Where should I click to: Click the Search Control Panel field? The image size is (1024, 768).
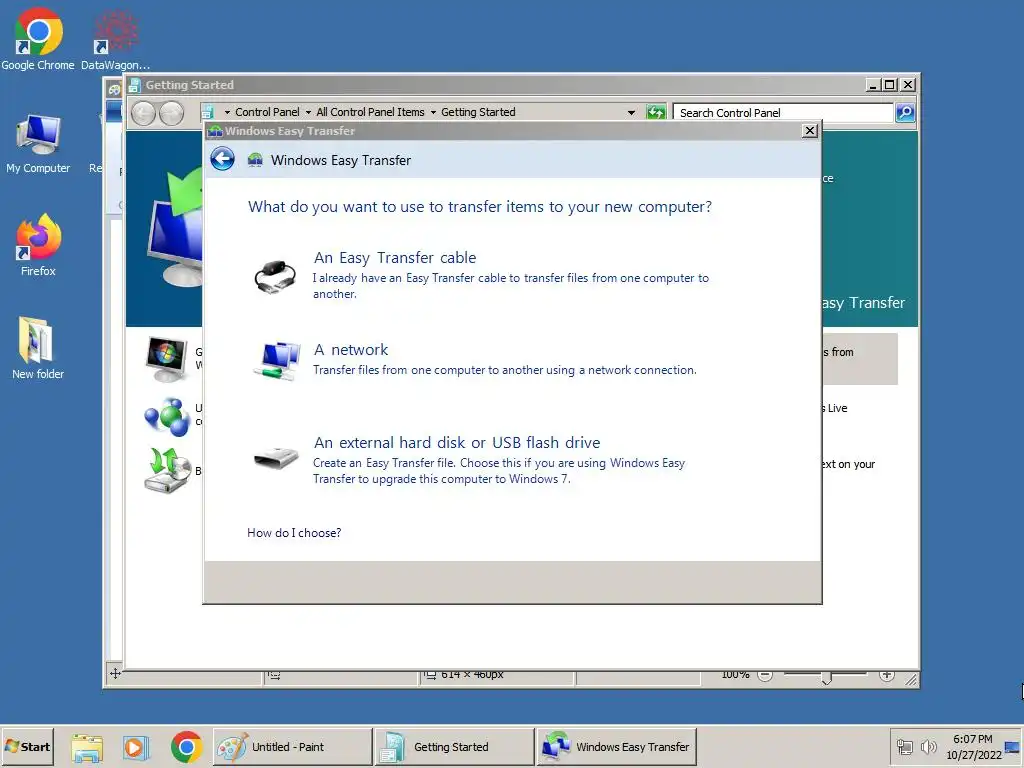click(783, 112)
